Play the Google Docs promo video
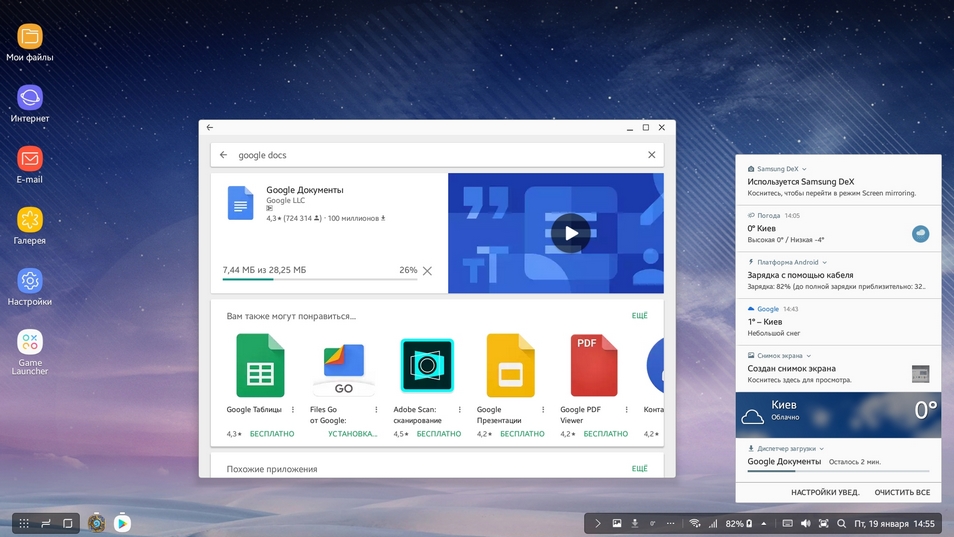 (571, 233)
